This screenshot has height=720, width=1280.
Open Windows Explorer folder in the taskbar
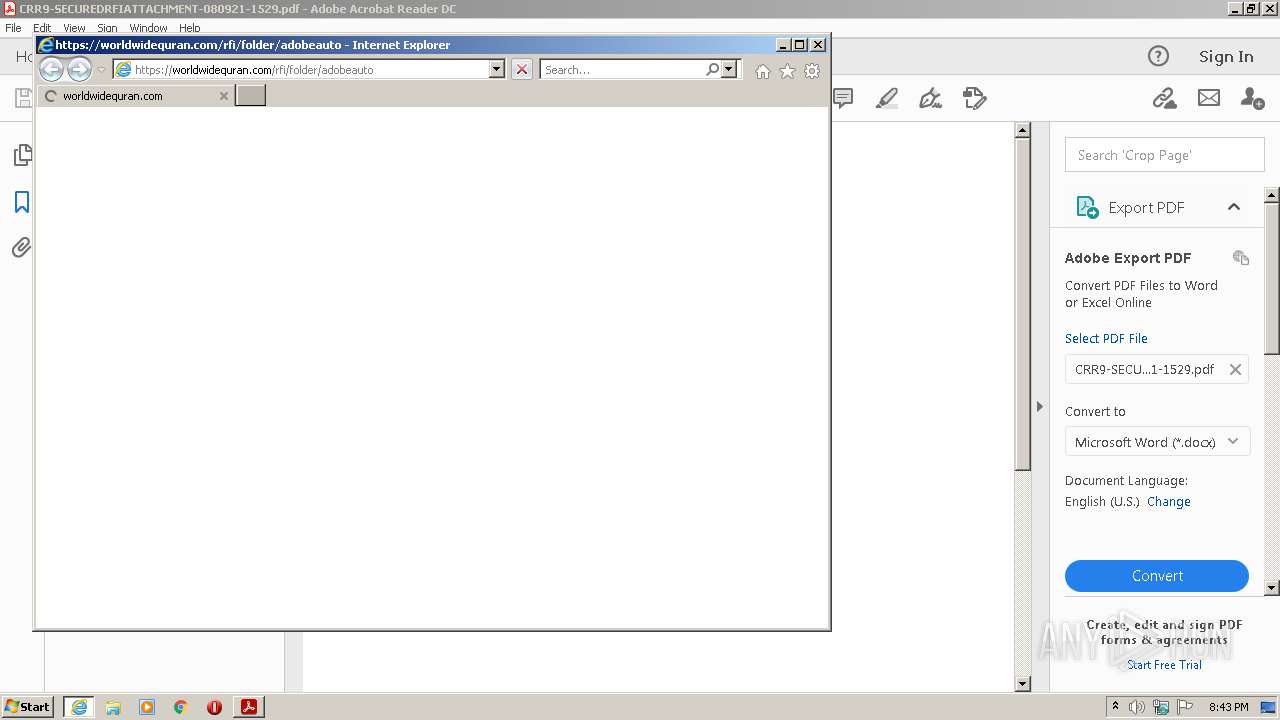point(113,707)
